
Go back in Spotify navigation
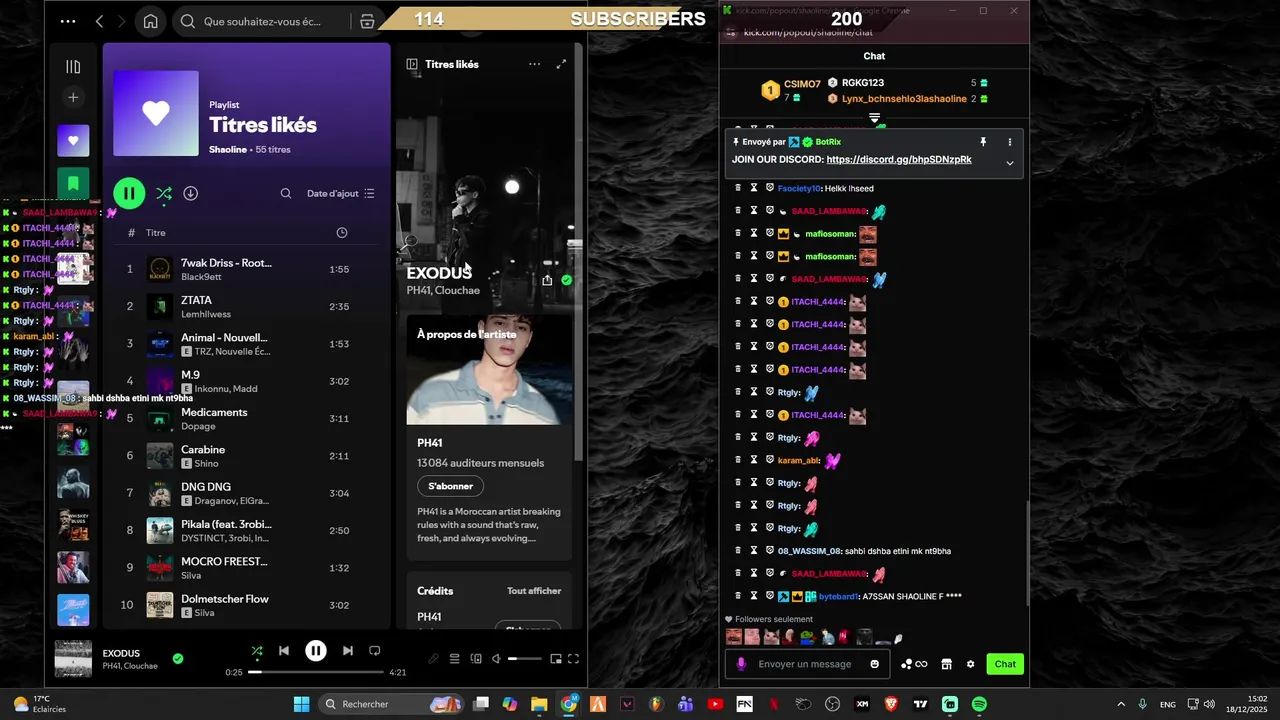pos(99,21)
